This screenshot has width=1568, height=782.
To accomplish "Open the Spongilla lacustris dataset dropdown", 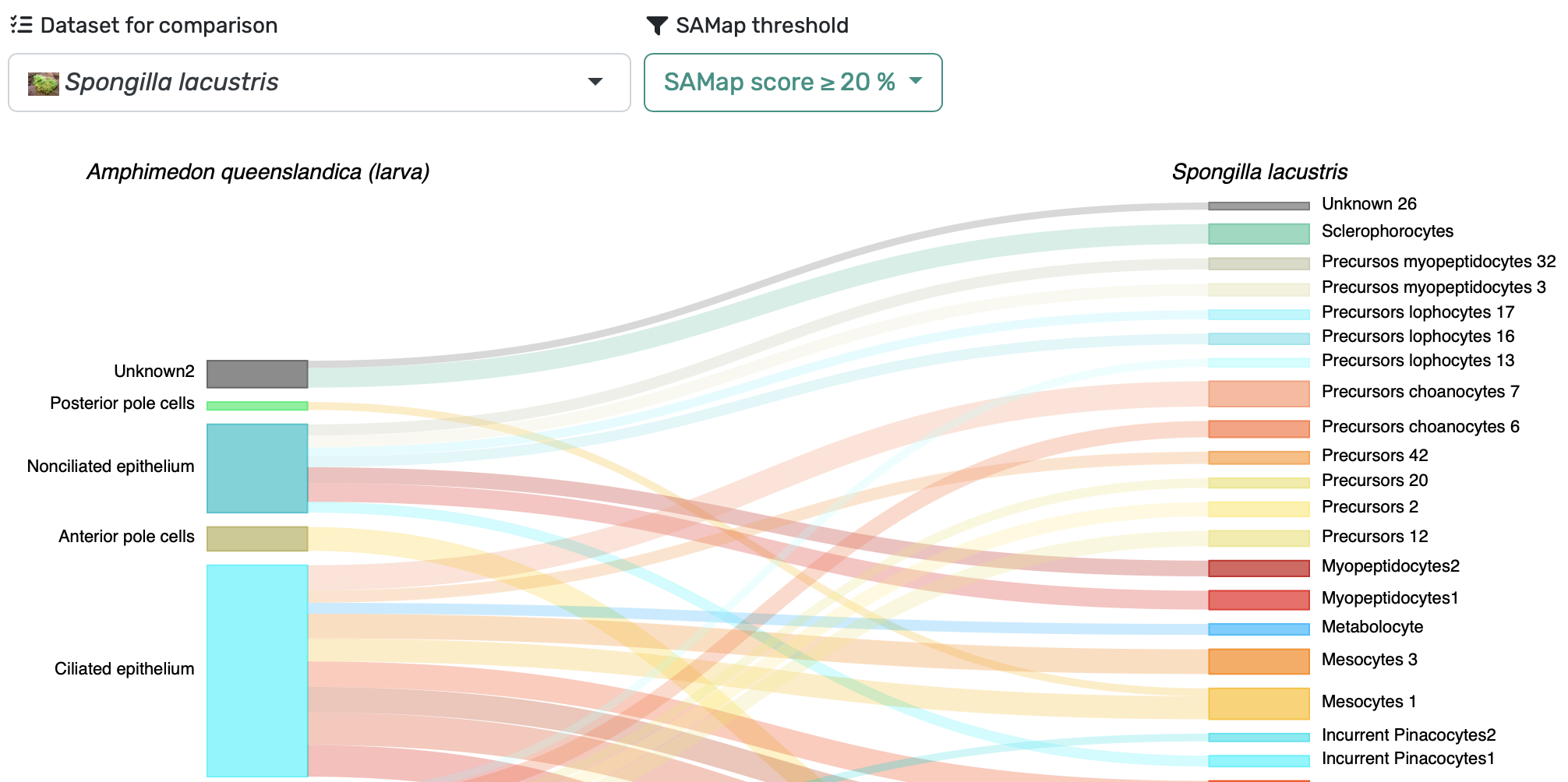I will pos(320,83).
